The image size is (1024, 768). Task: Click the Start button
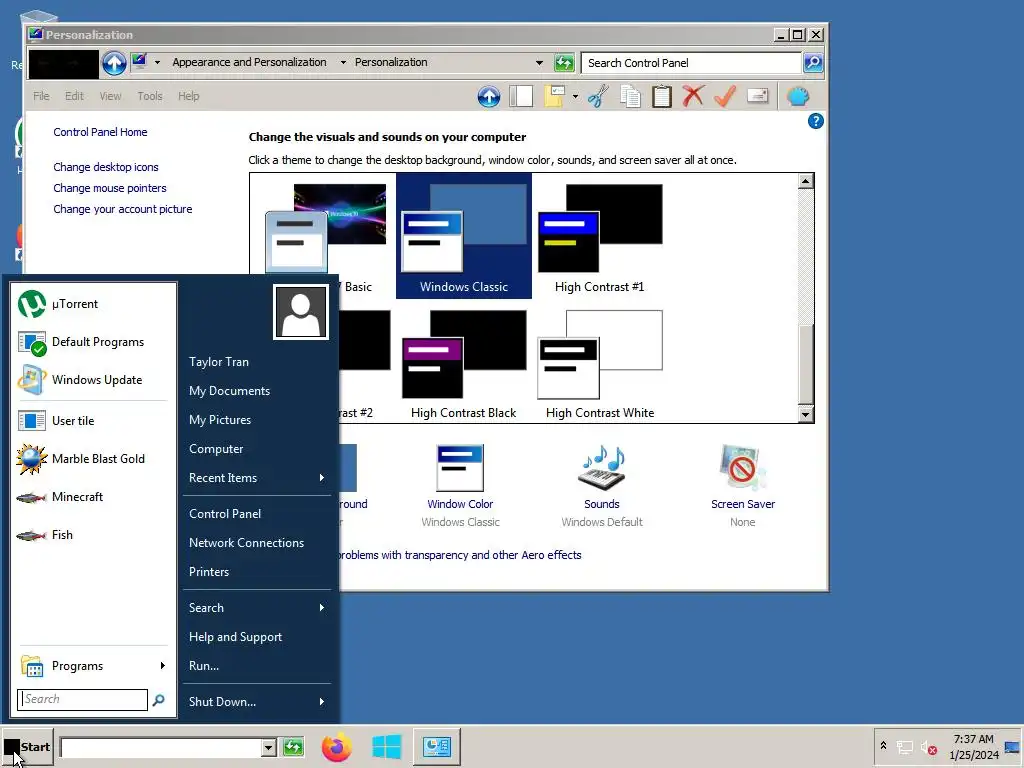[x=27, y=747]
